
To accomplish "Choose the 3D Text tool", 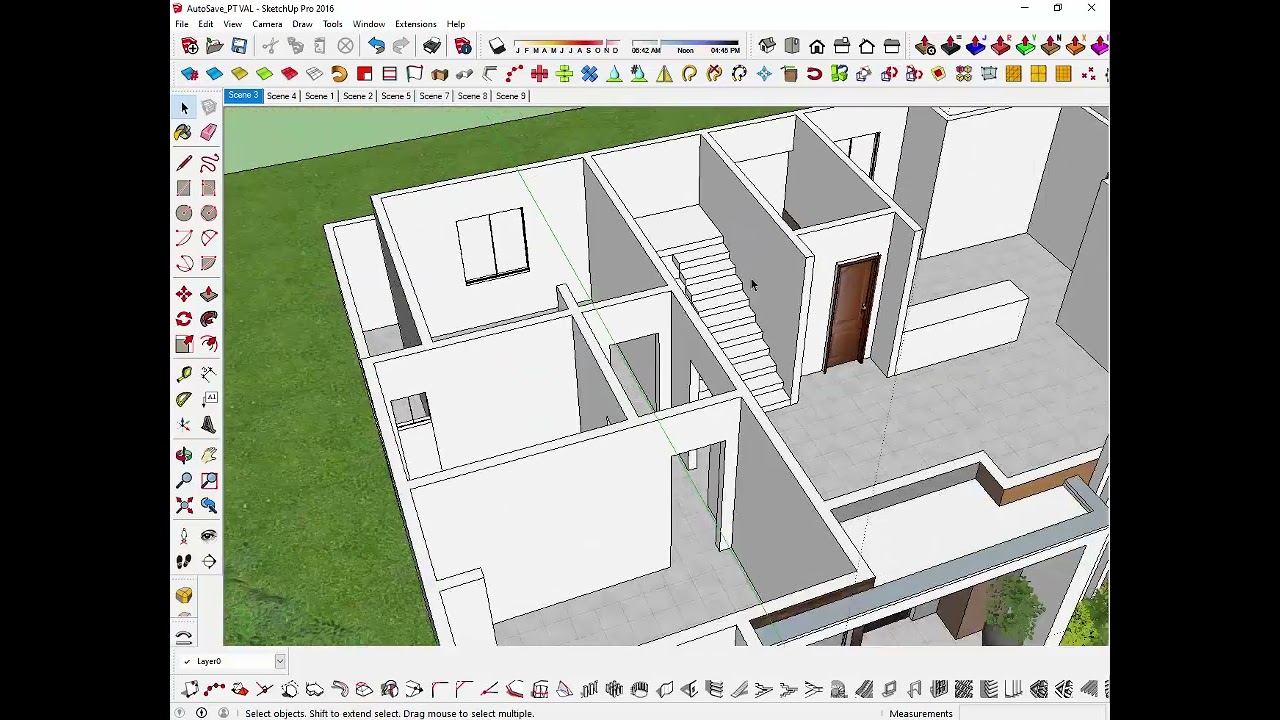I will (209, 424).
